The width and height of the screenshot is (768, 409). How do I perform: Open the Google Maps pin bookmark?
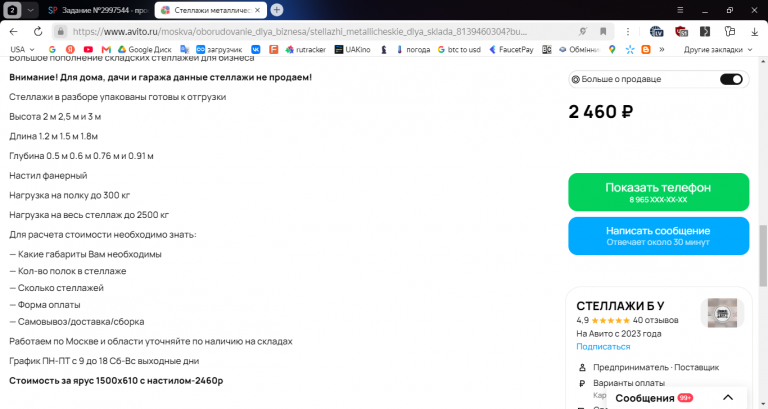point(612,49)
